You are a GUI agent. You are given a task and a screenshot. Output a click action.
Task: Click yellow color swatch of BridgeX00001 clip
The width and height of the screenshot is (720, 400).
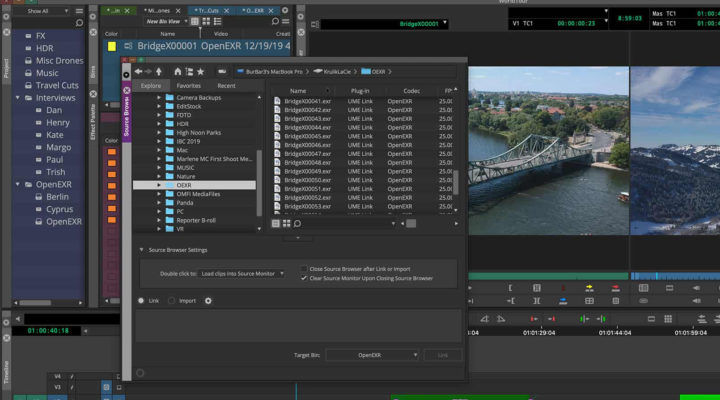(x=112, y=46)
